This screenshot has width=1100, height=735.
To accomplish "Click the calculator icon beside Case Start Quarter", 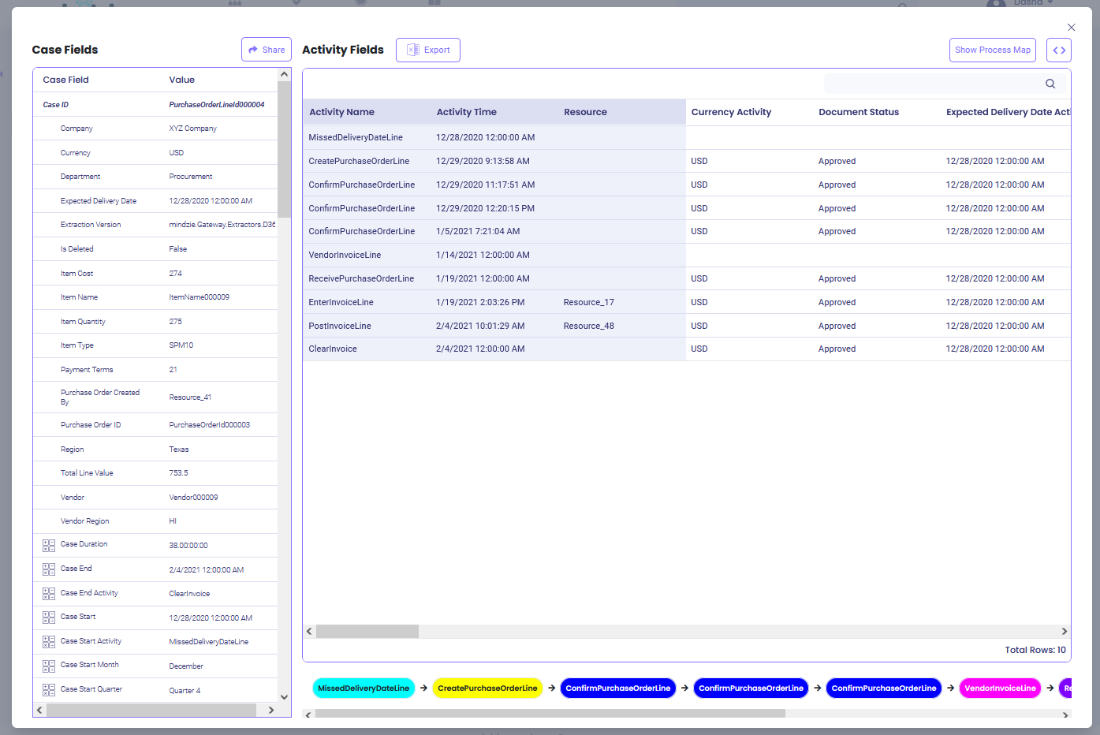I will point(48,689).
